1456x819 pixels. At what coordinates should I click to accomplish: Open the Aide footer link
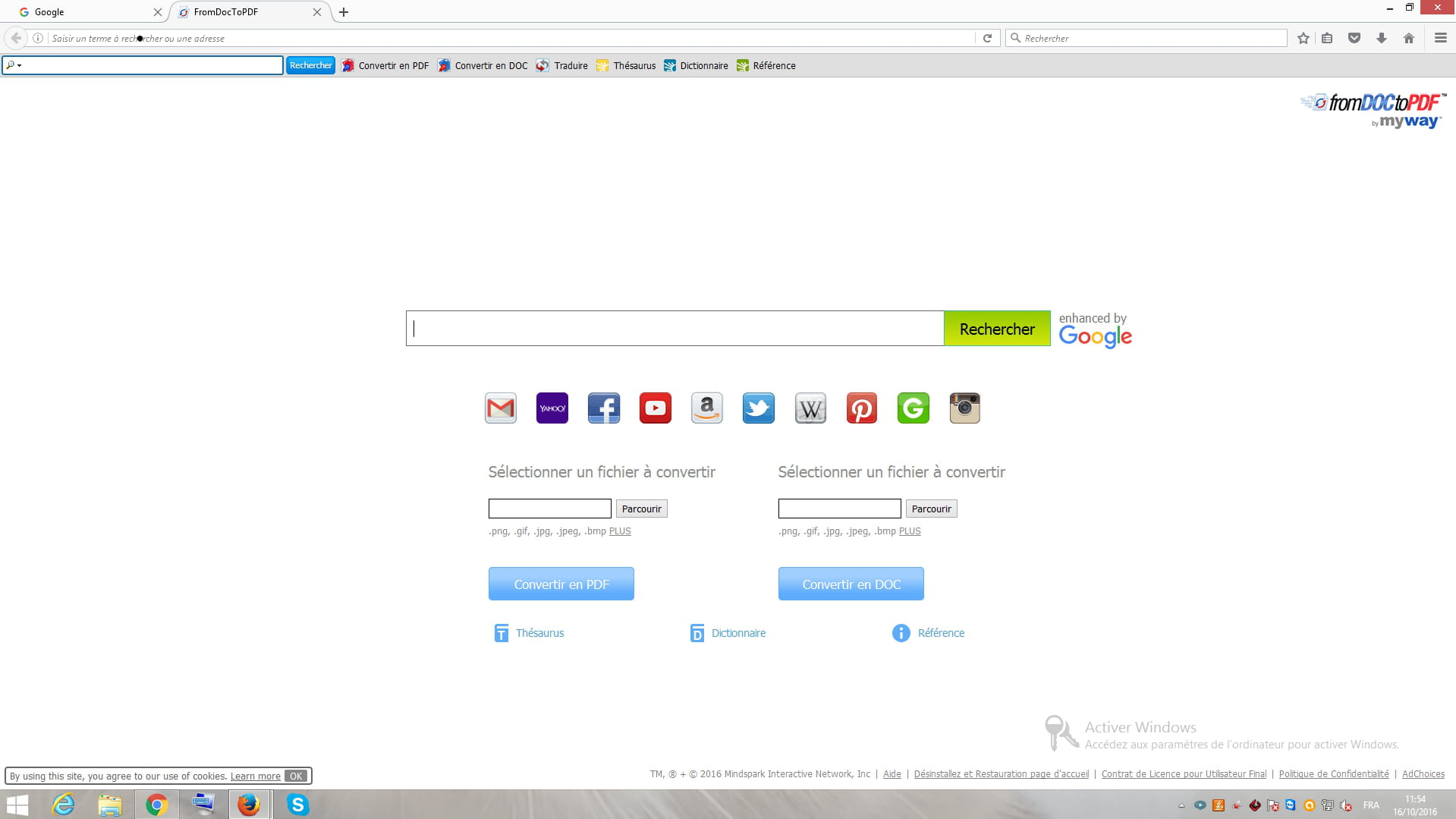(x=892, y=774)
